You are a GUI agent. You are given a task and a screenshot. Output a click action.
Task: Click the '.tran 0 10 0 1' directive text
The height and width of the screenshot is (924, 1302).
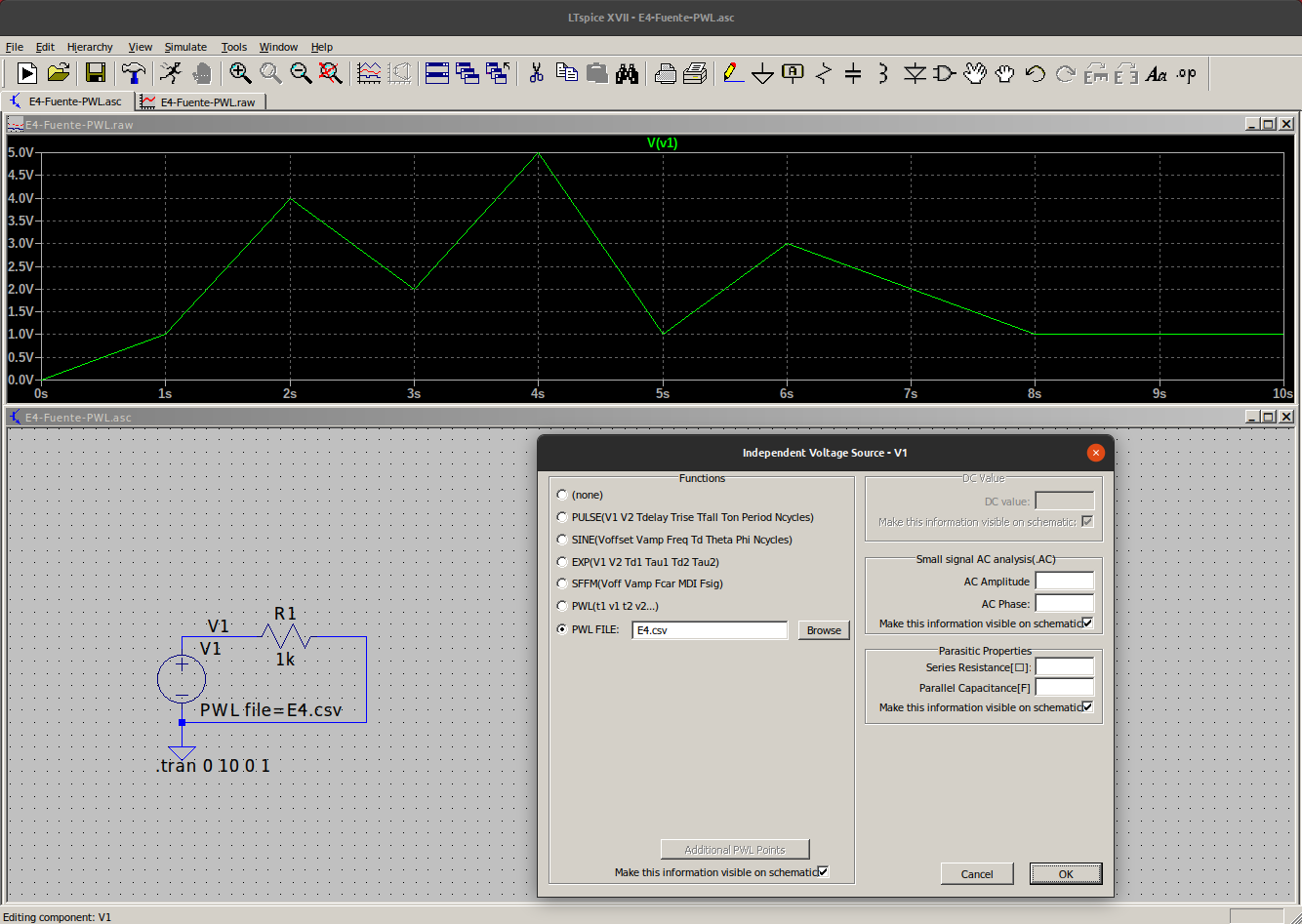point(213,766)
